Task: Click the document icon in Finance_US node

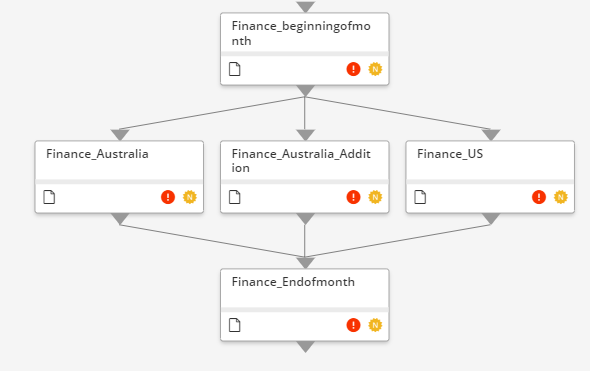Action: click(420, 197)
